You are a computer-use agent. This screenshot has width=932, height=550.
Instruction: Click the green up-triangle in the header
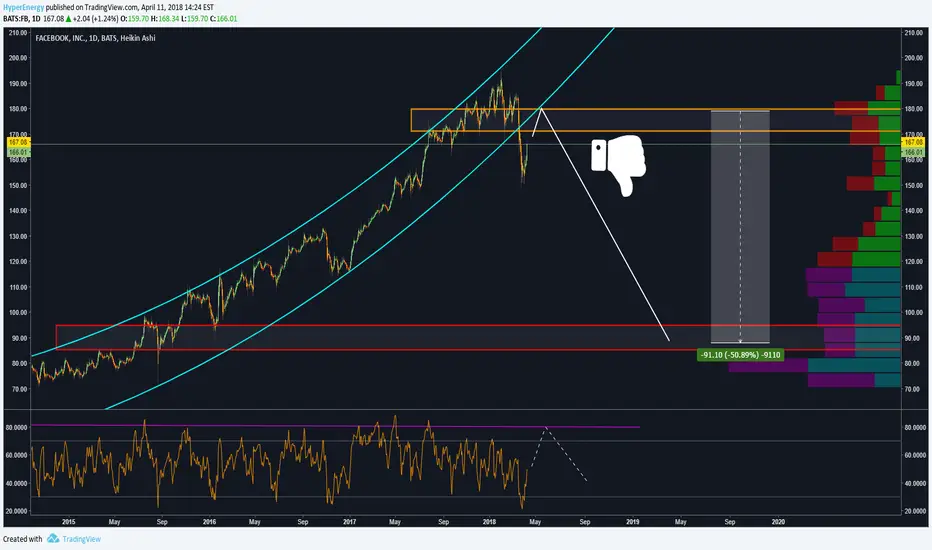tap(68, 19)
